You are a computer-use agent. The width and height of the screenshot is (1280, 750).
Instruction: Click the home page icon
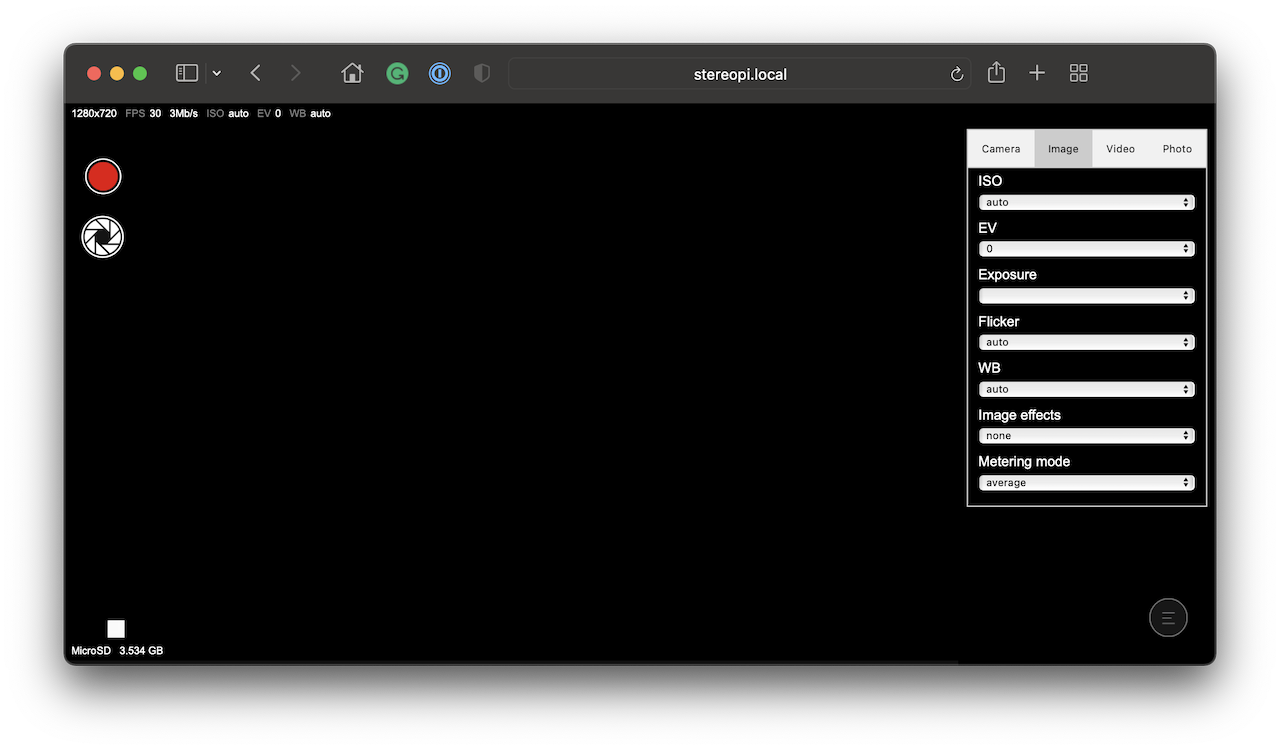click(x=352, y=73)
